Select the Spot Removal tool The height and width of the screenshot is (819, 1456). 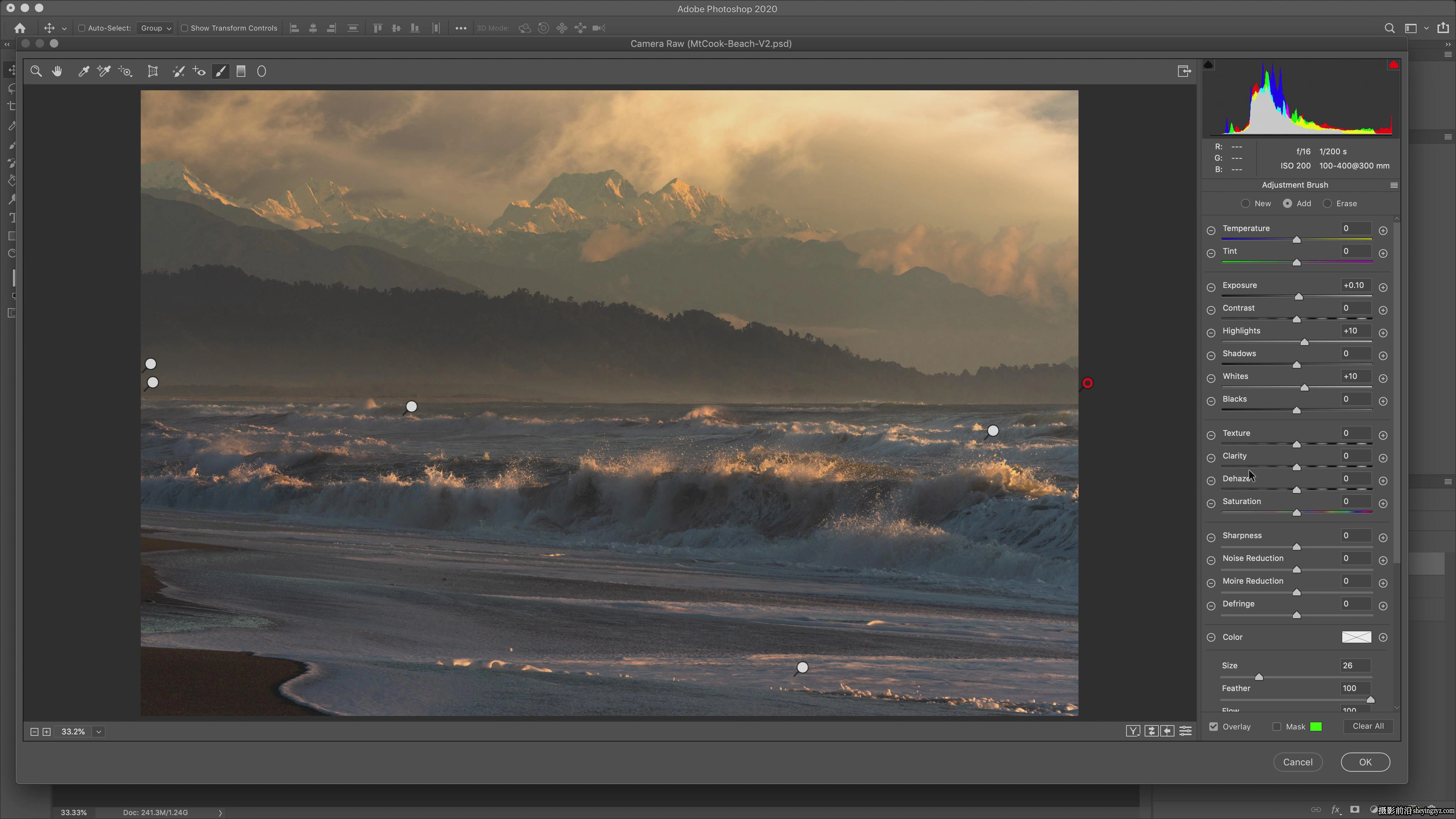tap(178, 71)
